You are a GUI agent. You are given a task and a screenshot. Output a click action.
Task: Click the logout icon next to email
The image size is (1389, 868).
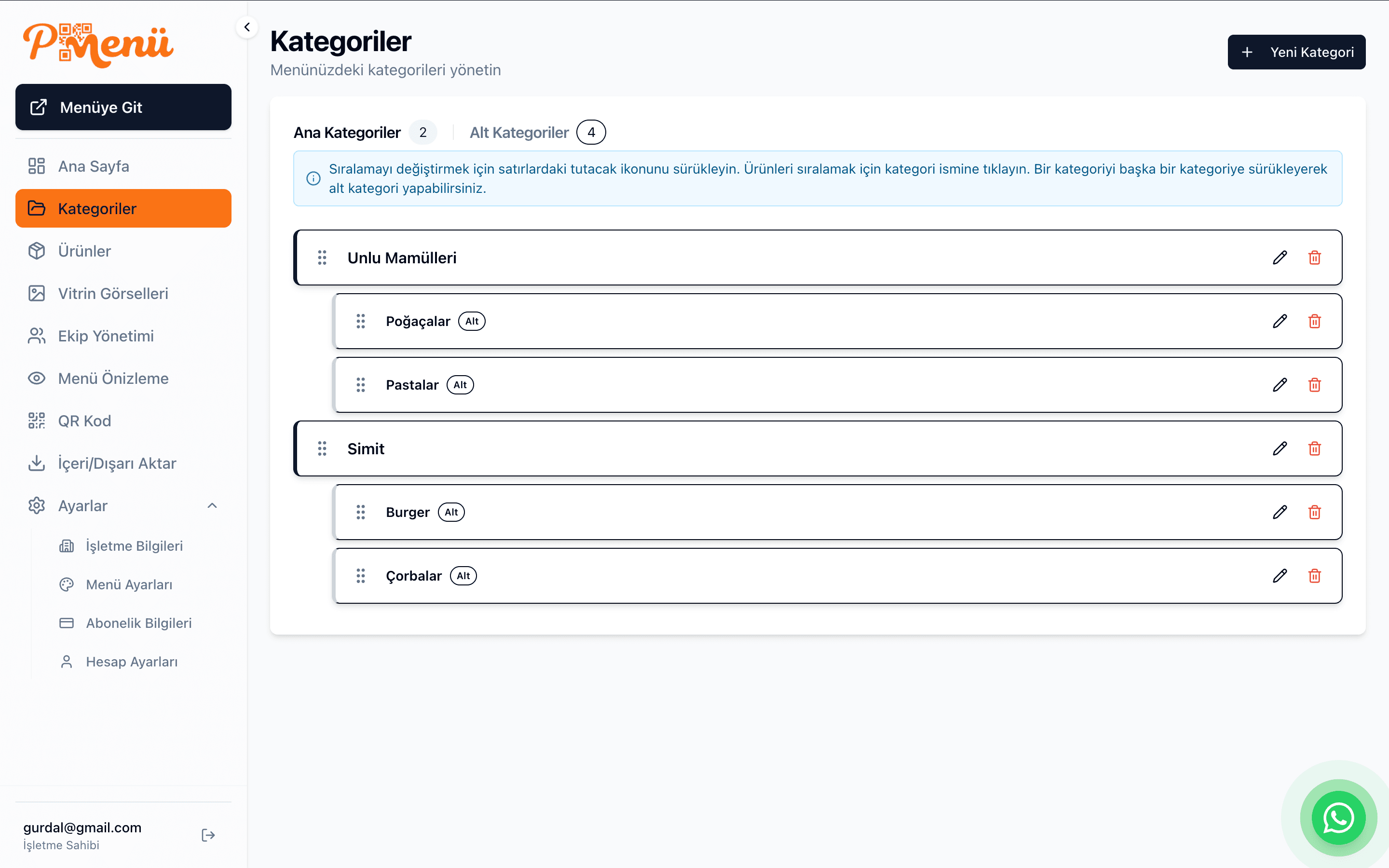click(208, 835)
